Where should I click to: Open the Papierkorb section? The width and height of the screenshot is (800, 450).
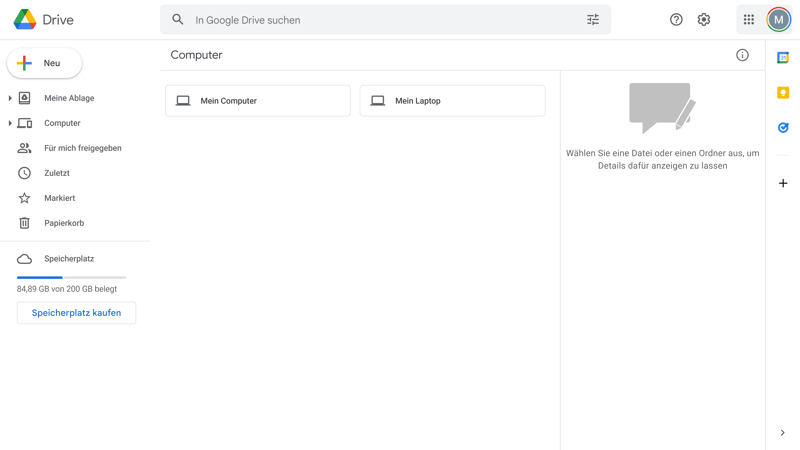click(64, 223)
